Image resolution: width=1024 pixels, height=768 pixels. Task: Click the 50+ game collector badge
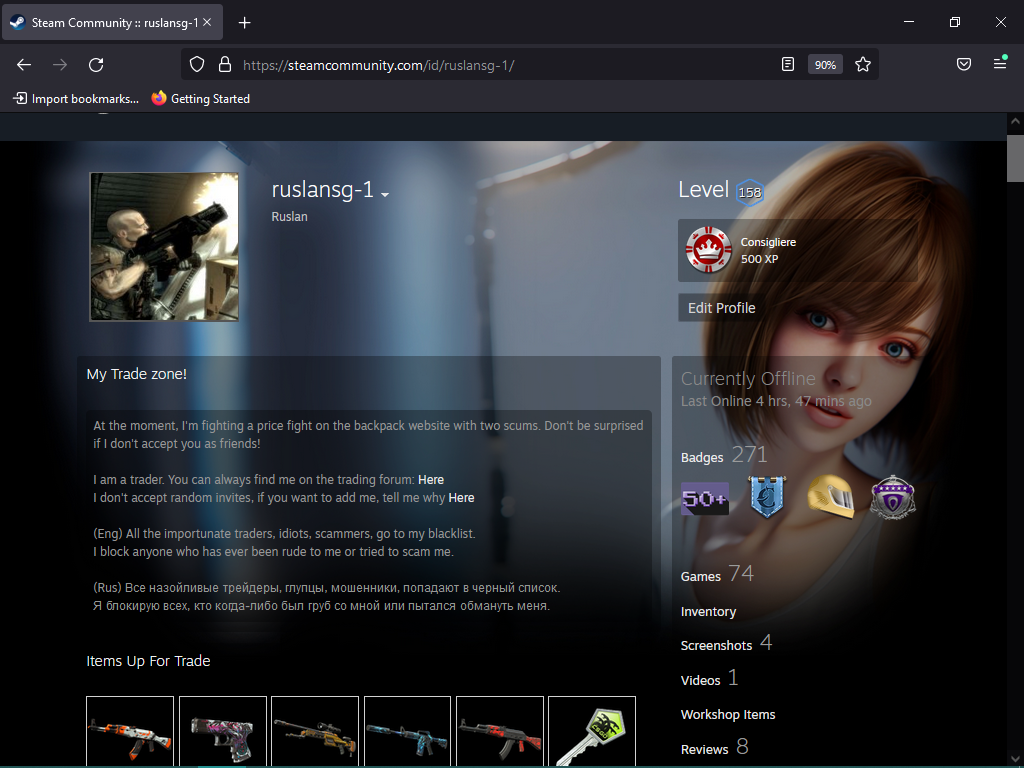point(705,498)
